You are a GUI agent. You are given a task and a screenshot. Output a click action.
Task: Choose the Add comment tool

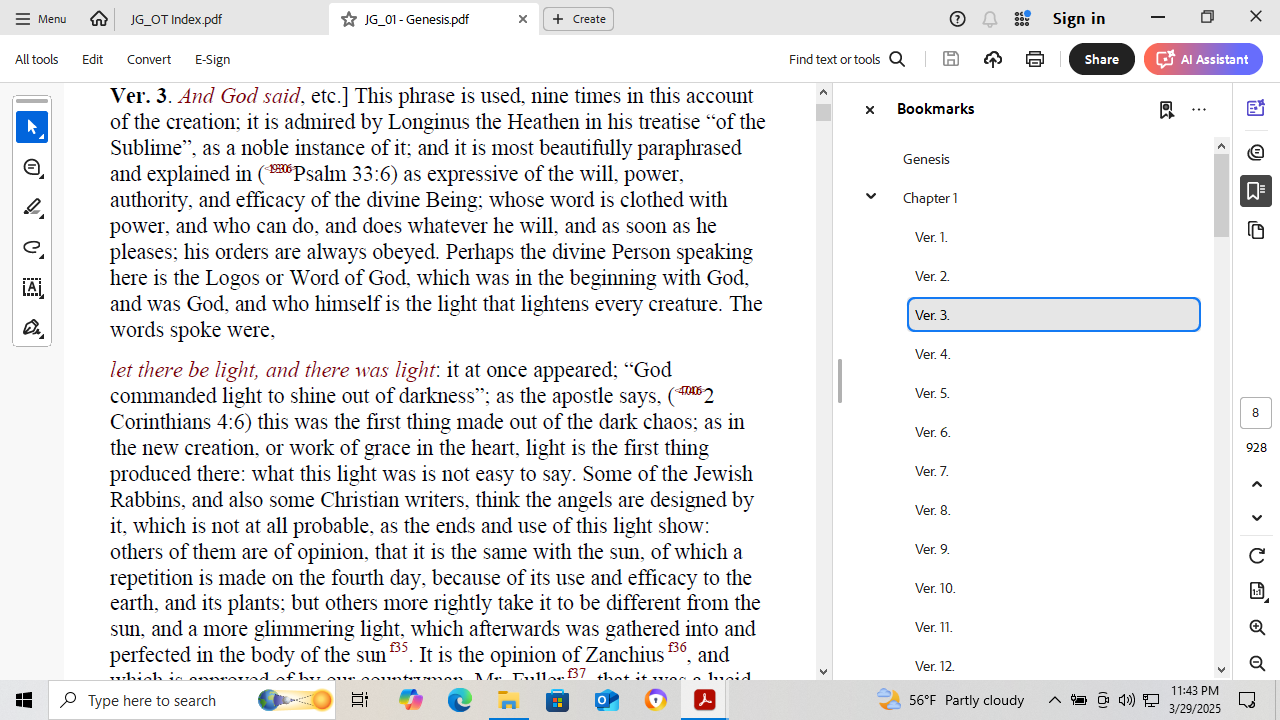pyautogui.click(x=32, y=168)
